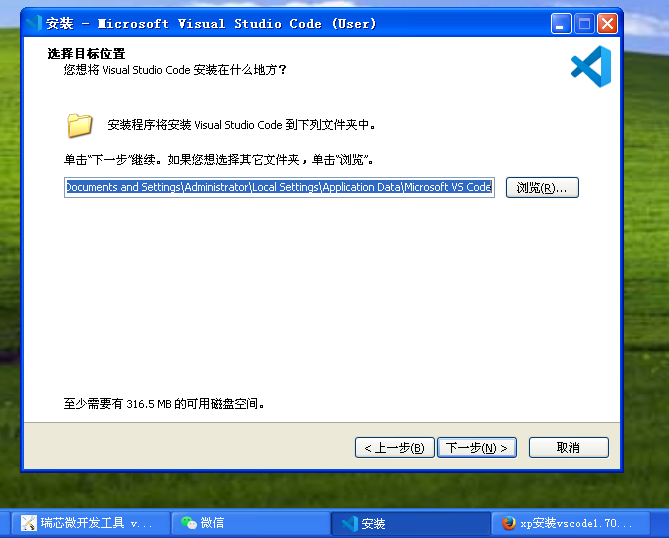The image size is (669, 538).
Task: Click the Browse (浏览) button
Action: coord(542,188)
